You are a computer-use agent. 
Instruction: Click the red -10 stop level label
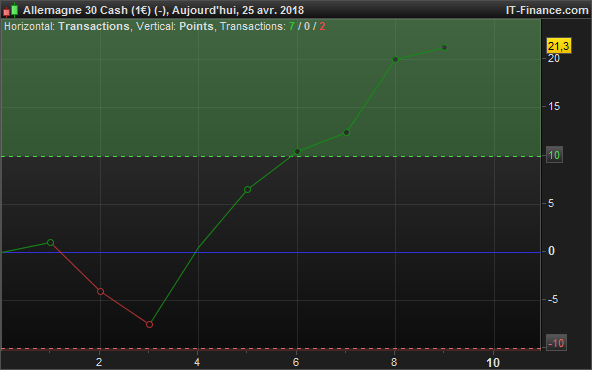[x=556, y=343]
